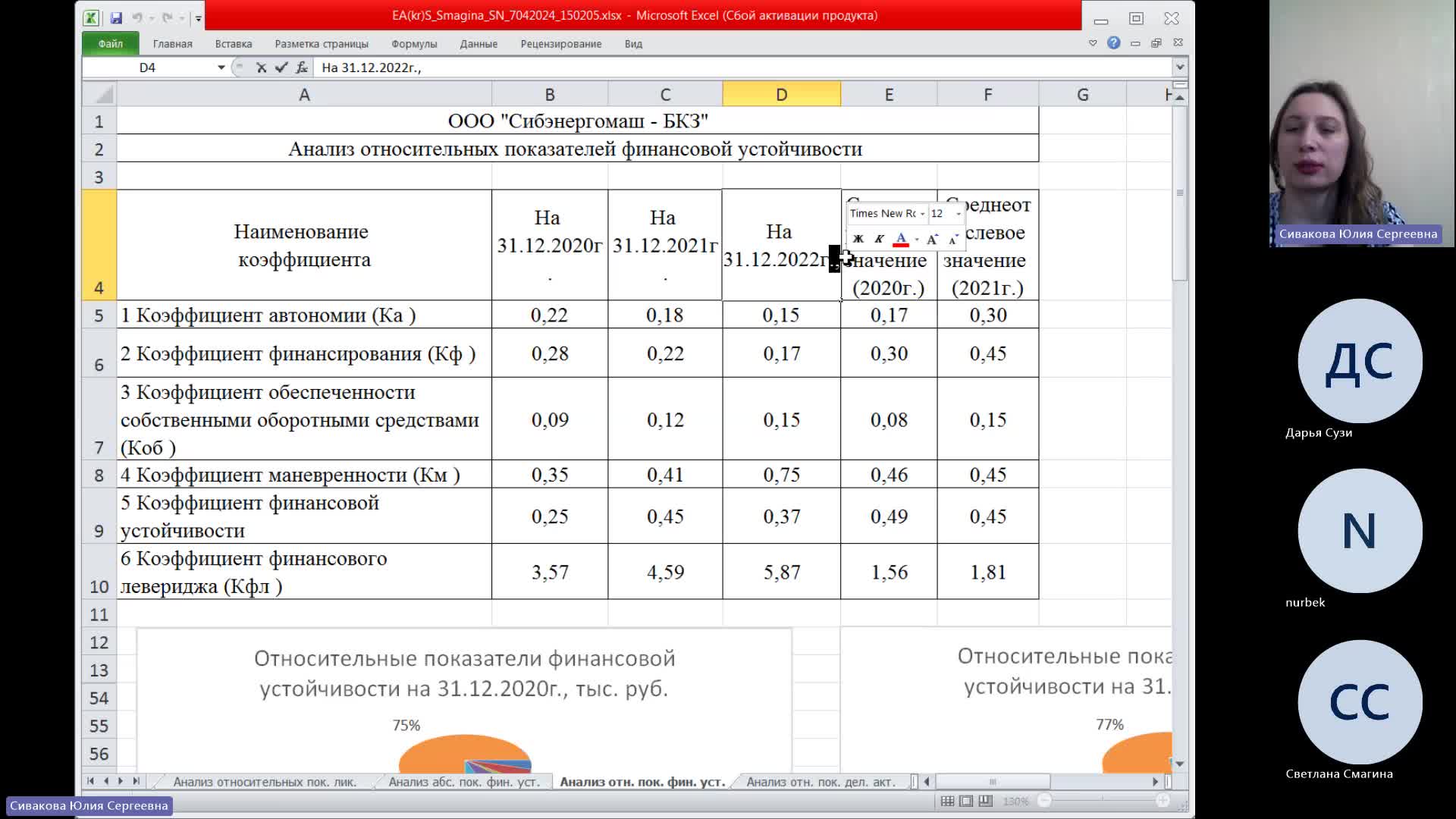Go to first sheet tab arrow
1456x819 pixels.
[90, 781]
